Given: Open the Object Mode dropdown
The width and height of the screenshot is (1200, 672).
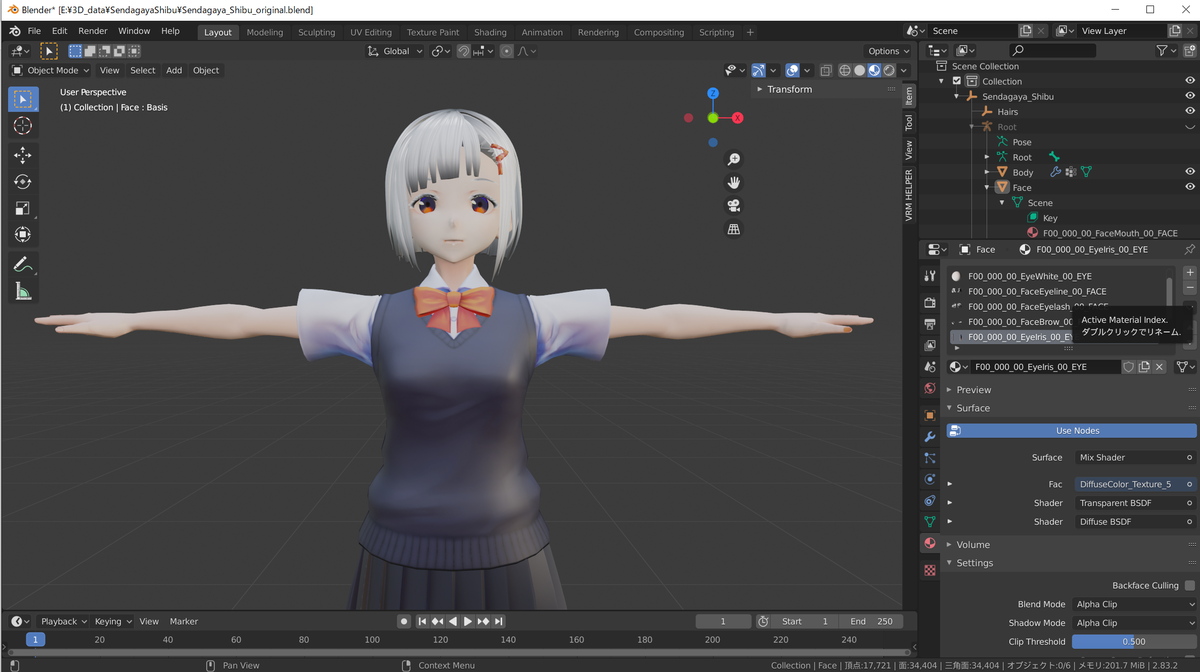Looking at the screenshot, I should click(x=50, y=70).
